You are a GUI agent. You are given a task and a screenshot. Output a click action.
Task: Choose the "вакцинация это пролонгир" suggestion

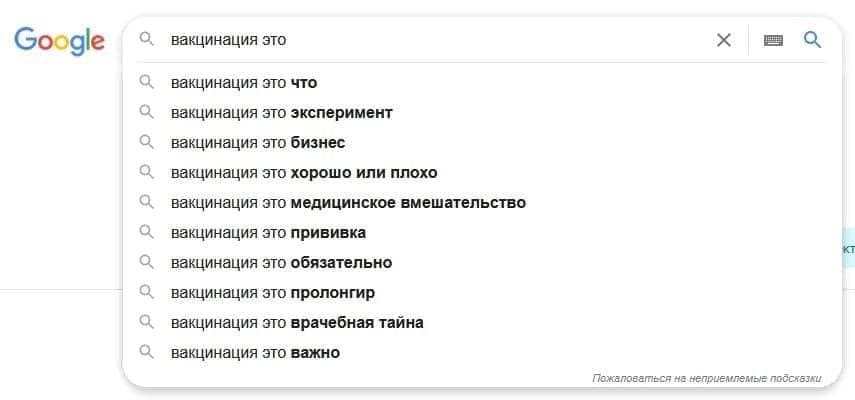[x=272, y=293]
